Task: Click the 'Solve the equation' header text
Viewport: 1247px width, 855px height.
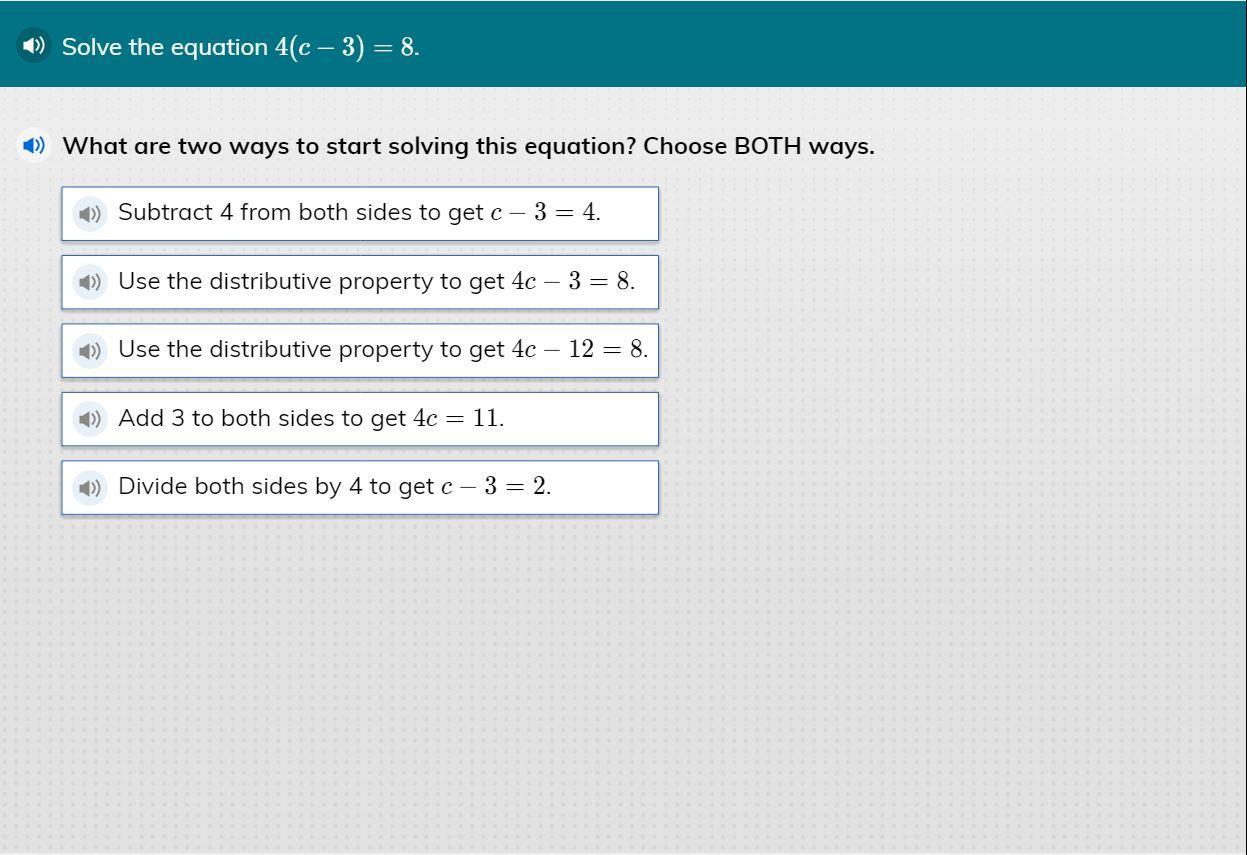Action: point(165,47)
